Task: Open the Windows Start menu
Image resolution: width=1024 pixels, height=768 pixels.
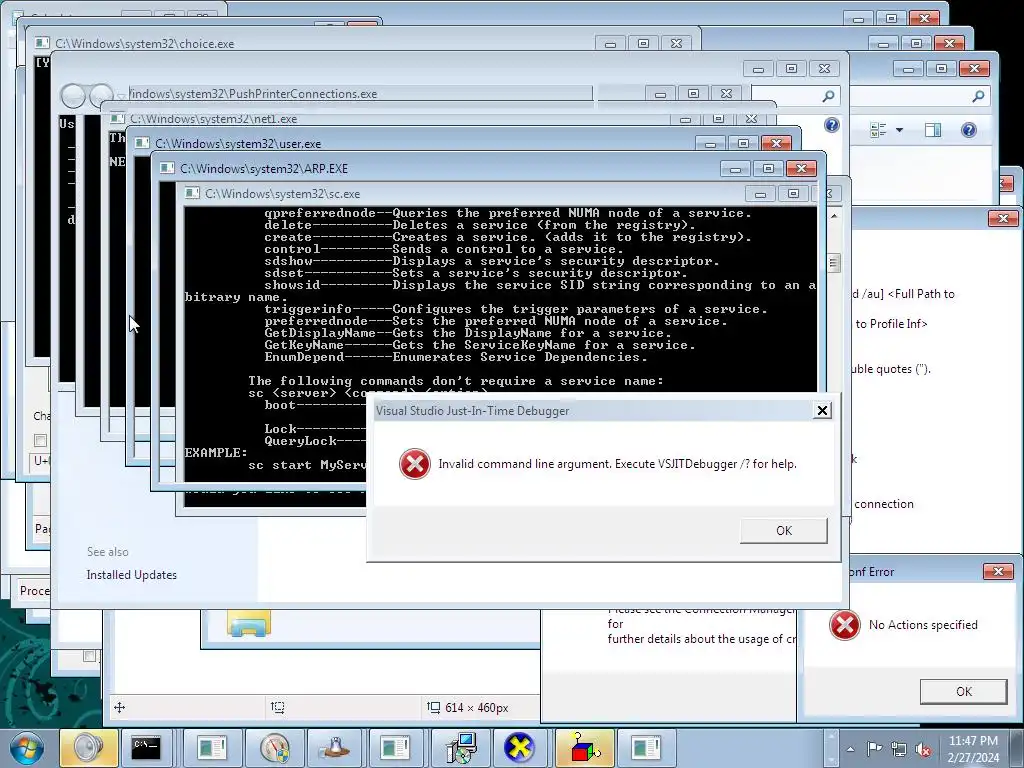Action: tap(27, 748)
